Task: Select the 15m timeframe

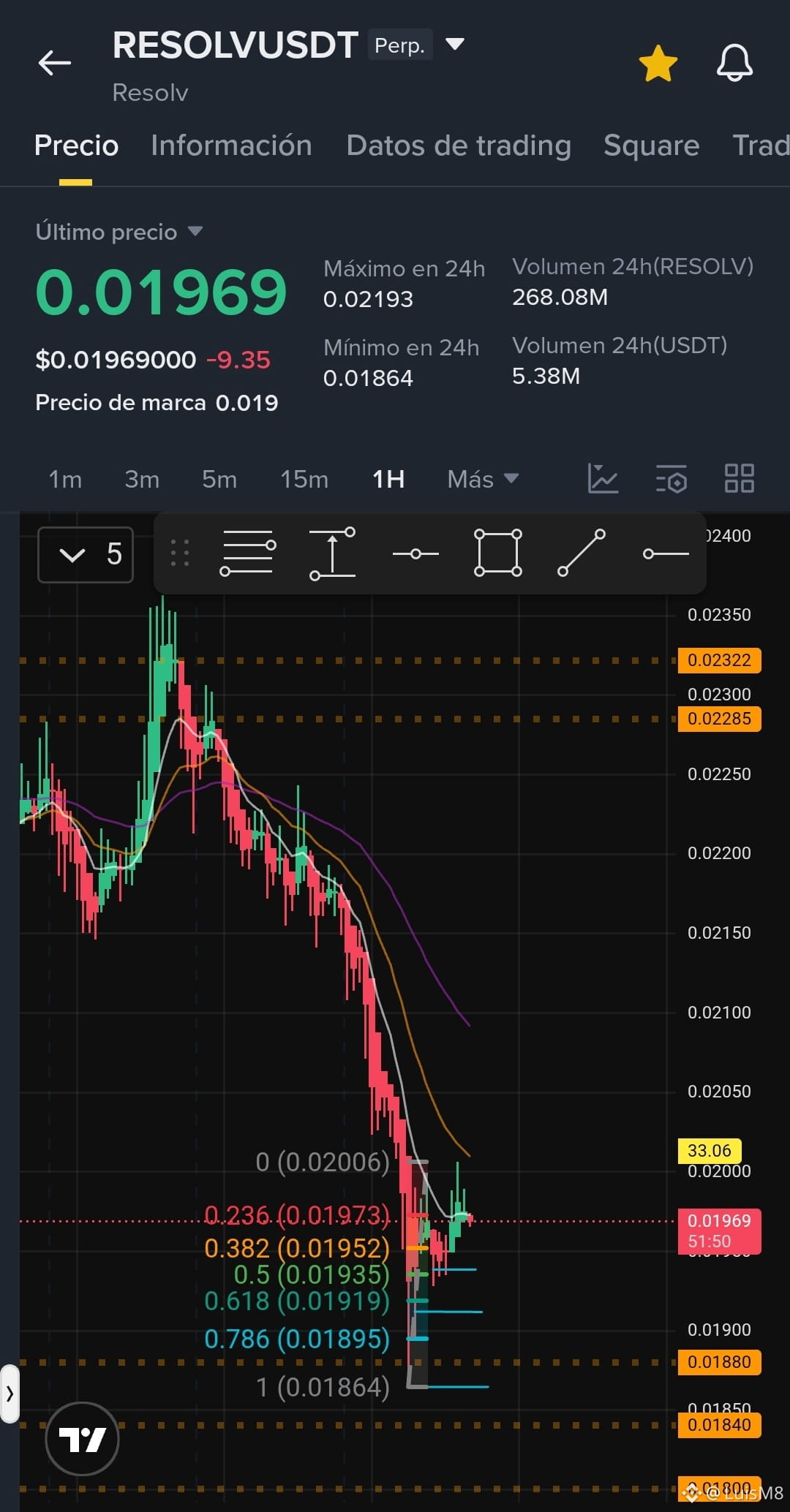Action: tap(304, 480)
